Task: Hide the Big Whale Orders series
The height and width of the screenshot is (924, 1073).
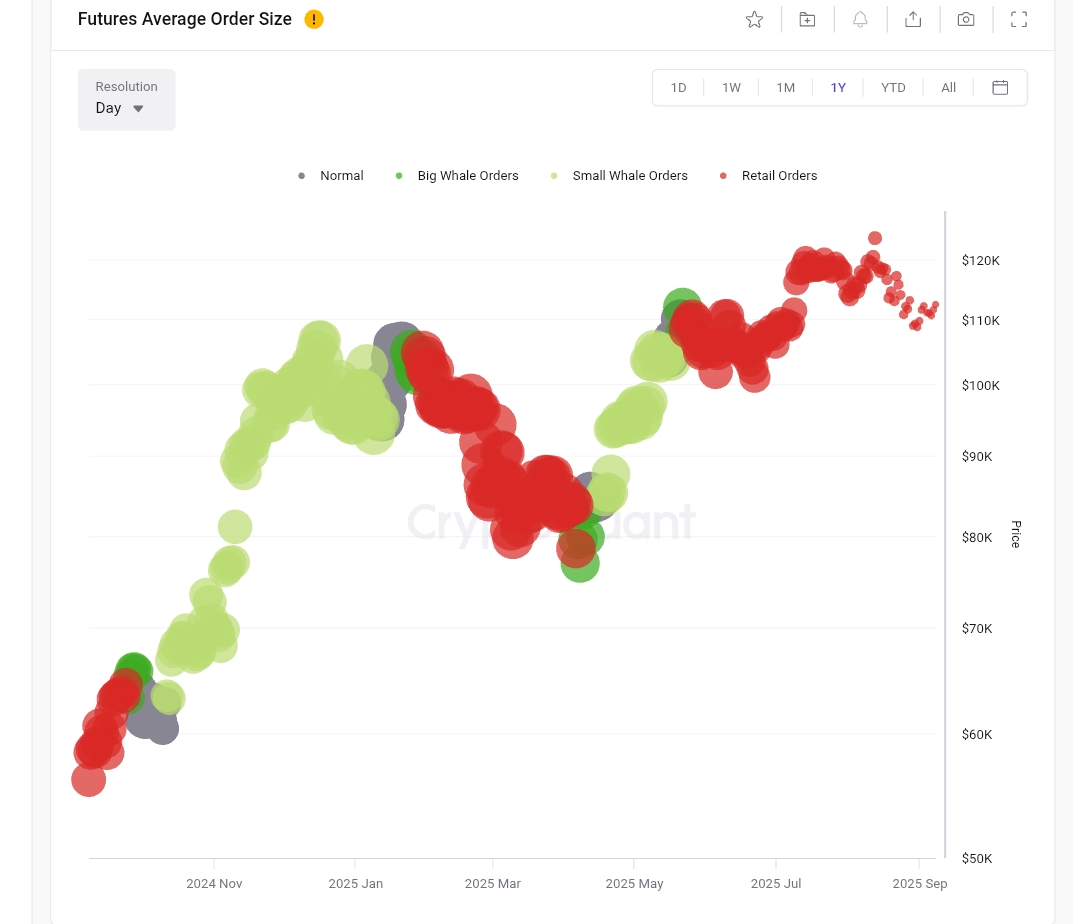Action: [x=457, y=175]
